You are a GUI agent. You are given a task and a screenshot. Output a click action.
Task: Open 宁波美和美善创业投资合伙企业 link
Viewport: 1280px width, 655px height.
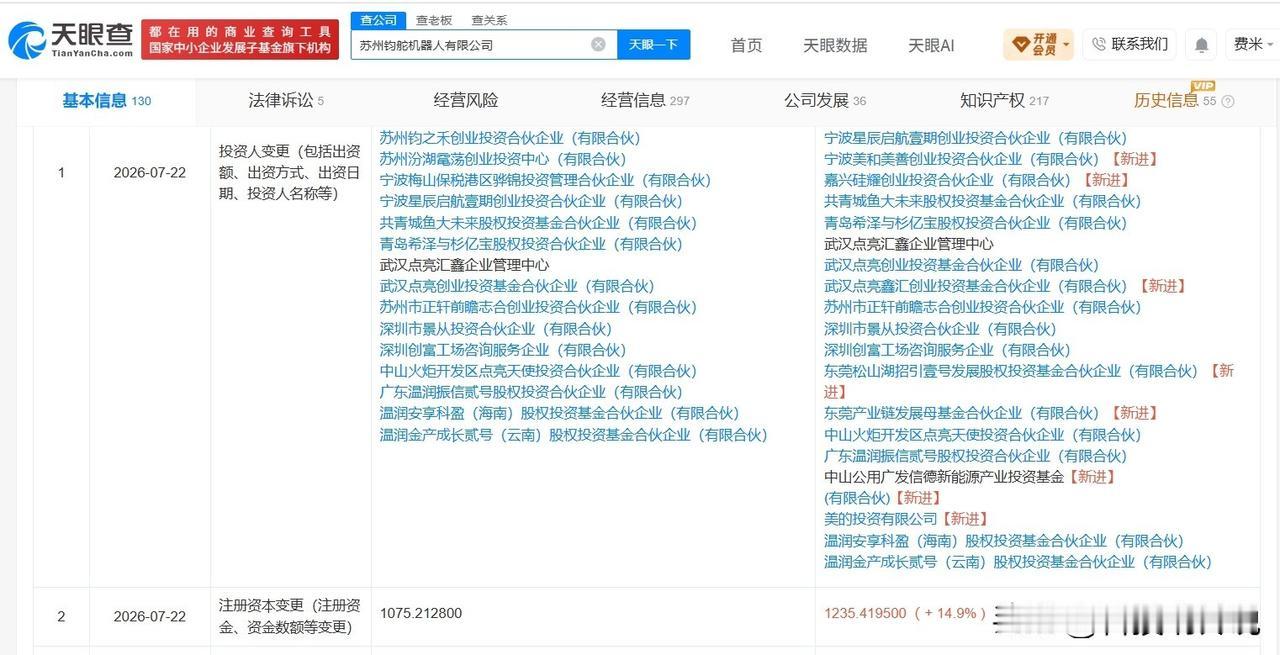(961, 159)
